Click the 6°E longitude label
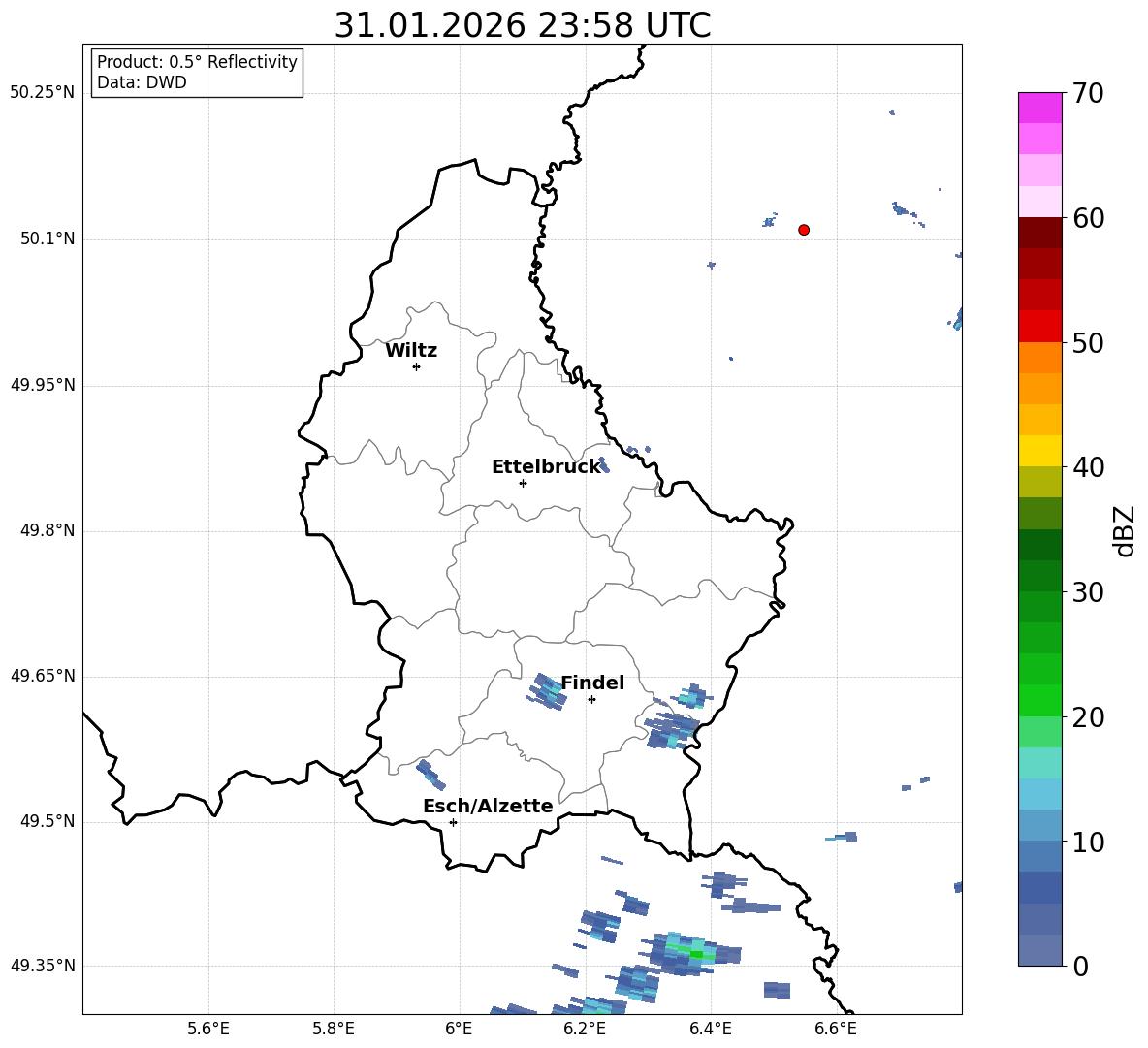 (x=459, y=1029)
